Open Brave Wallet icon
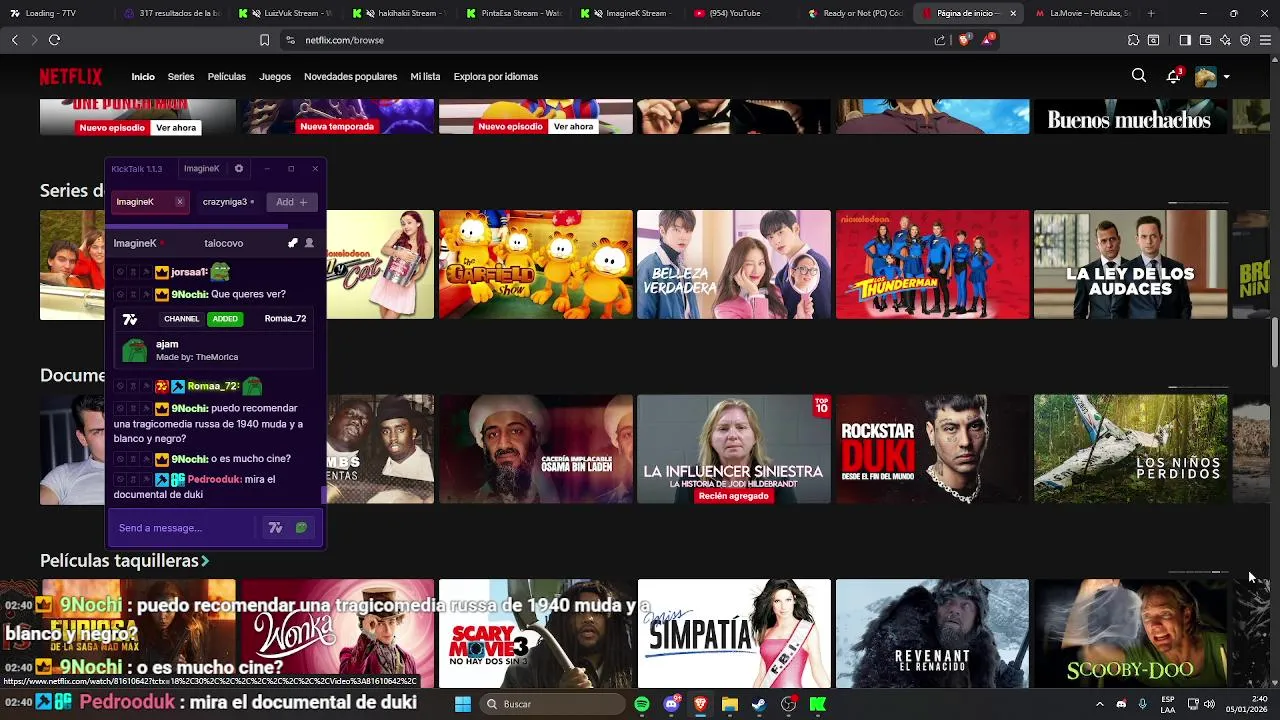This screenshot has width=1280, height=720. tap(1205, 40)
